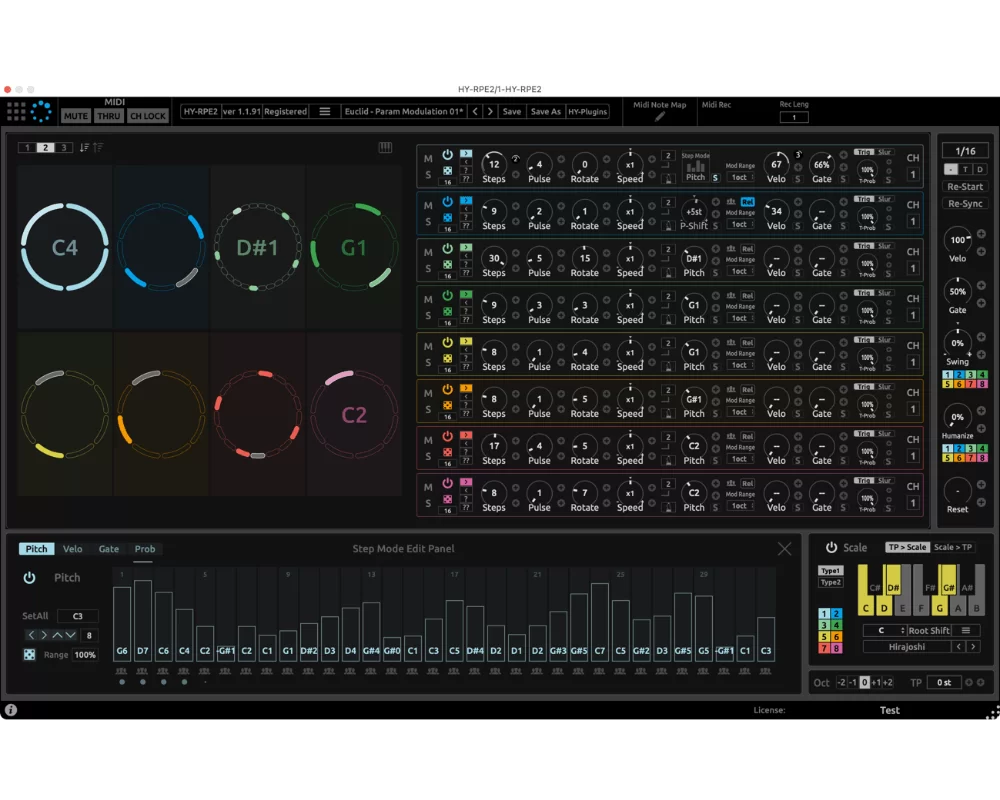Click the dot-grid icon in top-left header
The width and height of the screenshot is (1000, 800).
pos(16,112)
